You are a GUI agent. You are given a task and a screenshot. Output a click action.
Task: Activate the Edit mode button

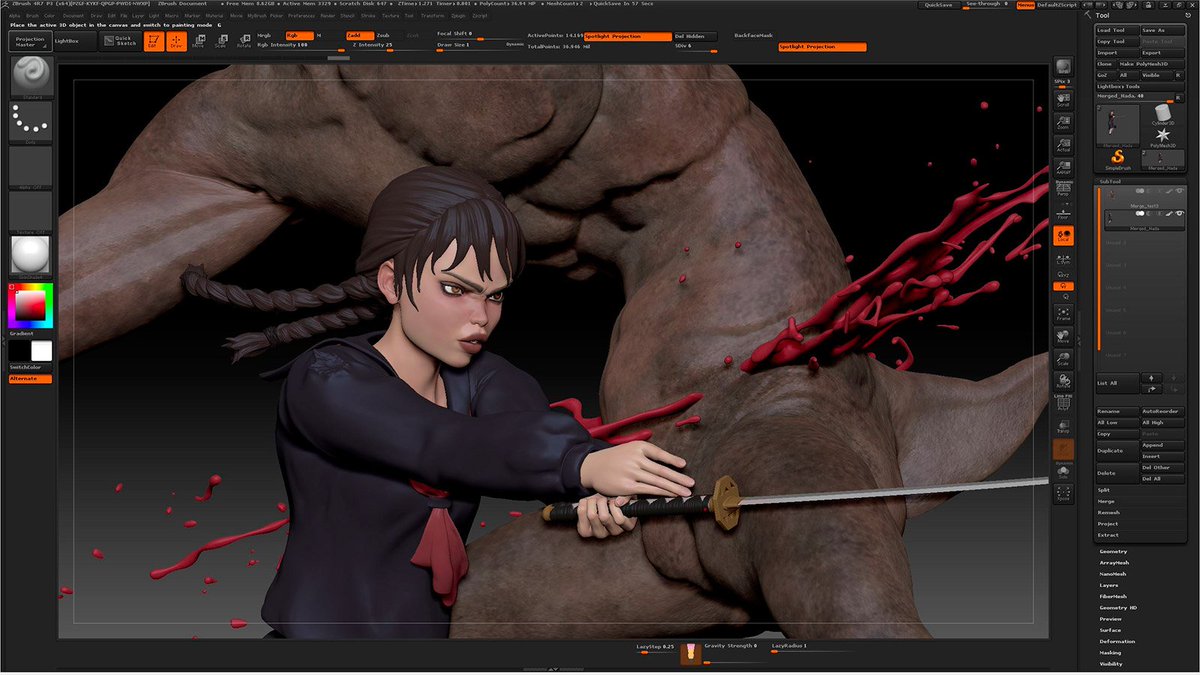[x=152, y=42]
